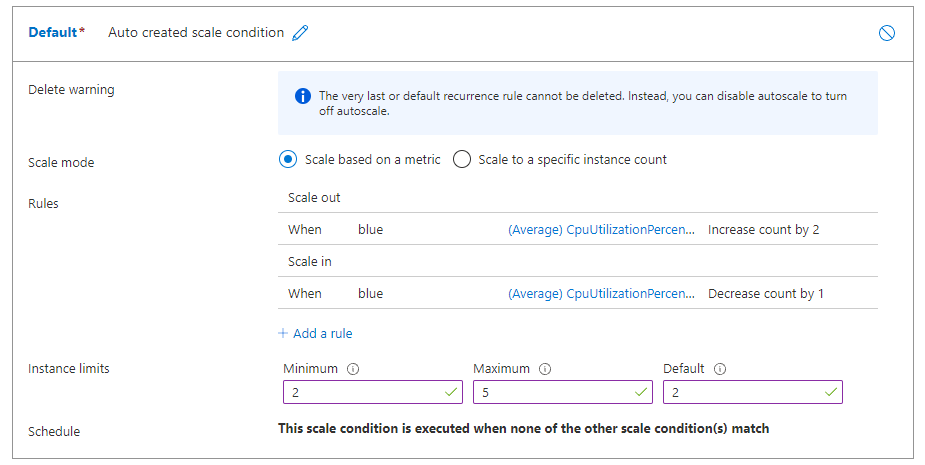
Task: Click the plus icon for Add a rule
Action: coord(283,333)
